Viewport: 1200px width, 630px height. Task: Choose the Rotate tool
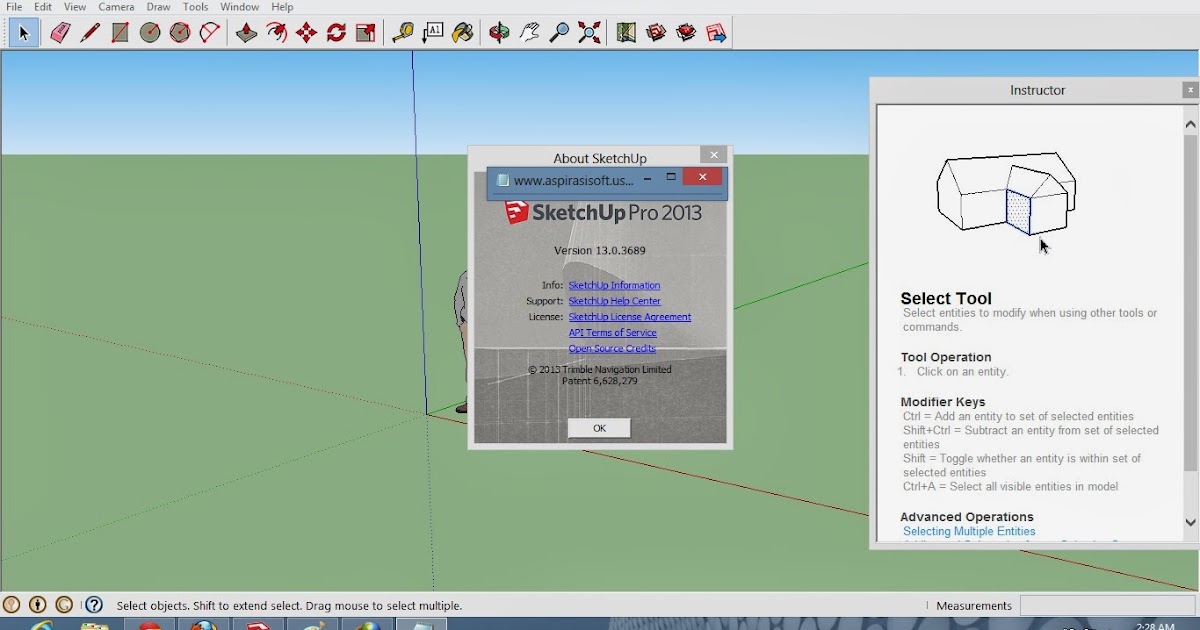pos(337,33)
